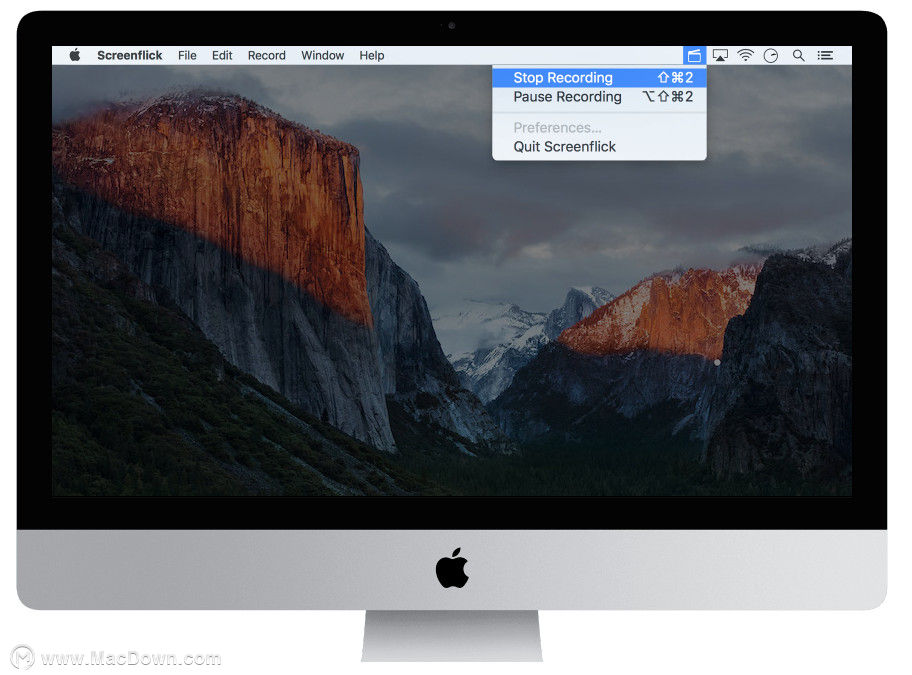The height and width of the screenshot is (675, 912).
Task: Open the Apple menu
Action: tap(74, 55)
